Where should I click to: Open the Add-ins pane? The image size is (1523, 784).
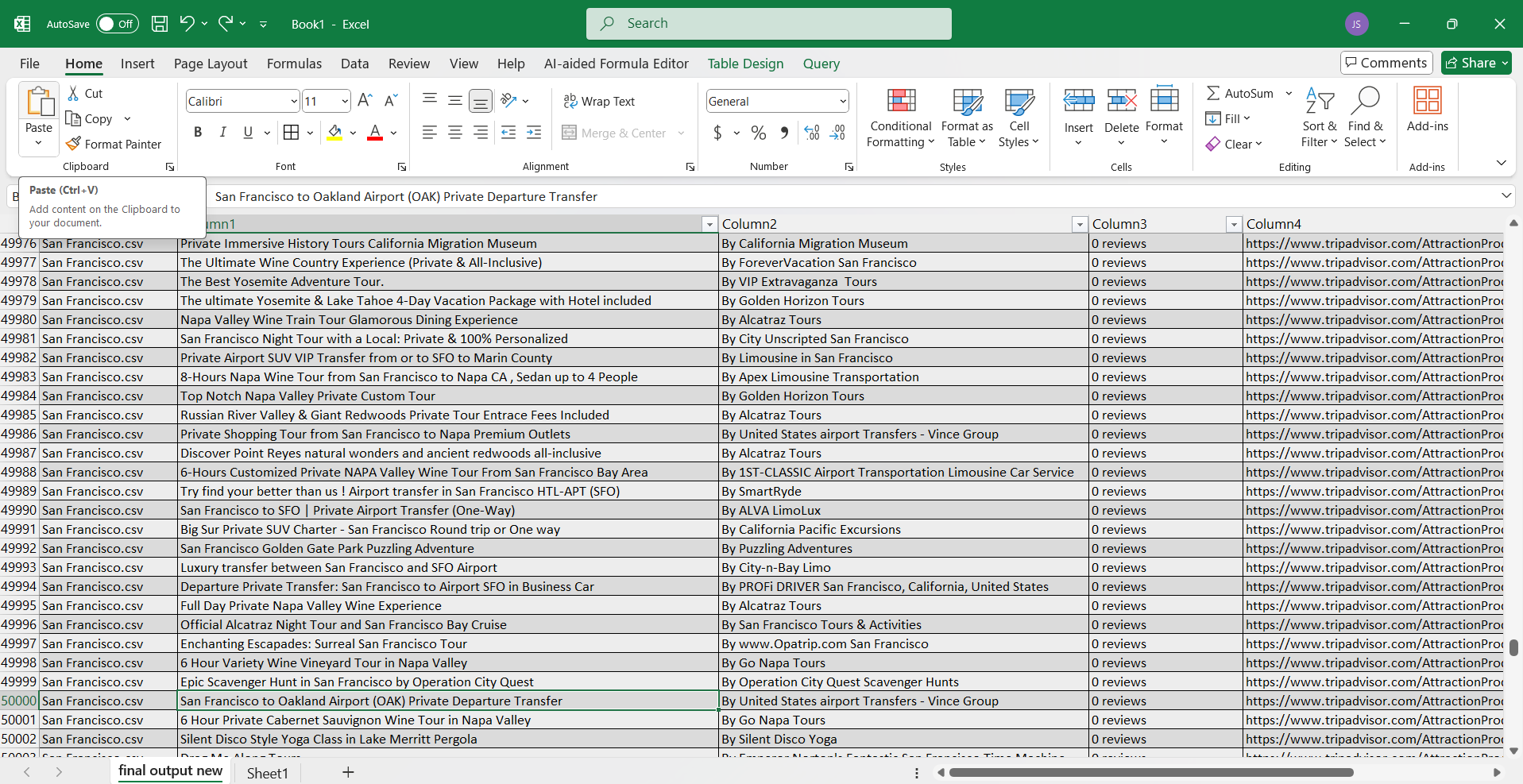point(1428,110)
